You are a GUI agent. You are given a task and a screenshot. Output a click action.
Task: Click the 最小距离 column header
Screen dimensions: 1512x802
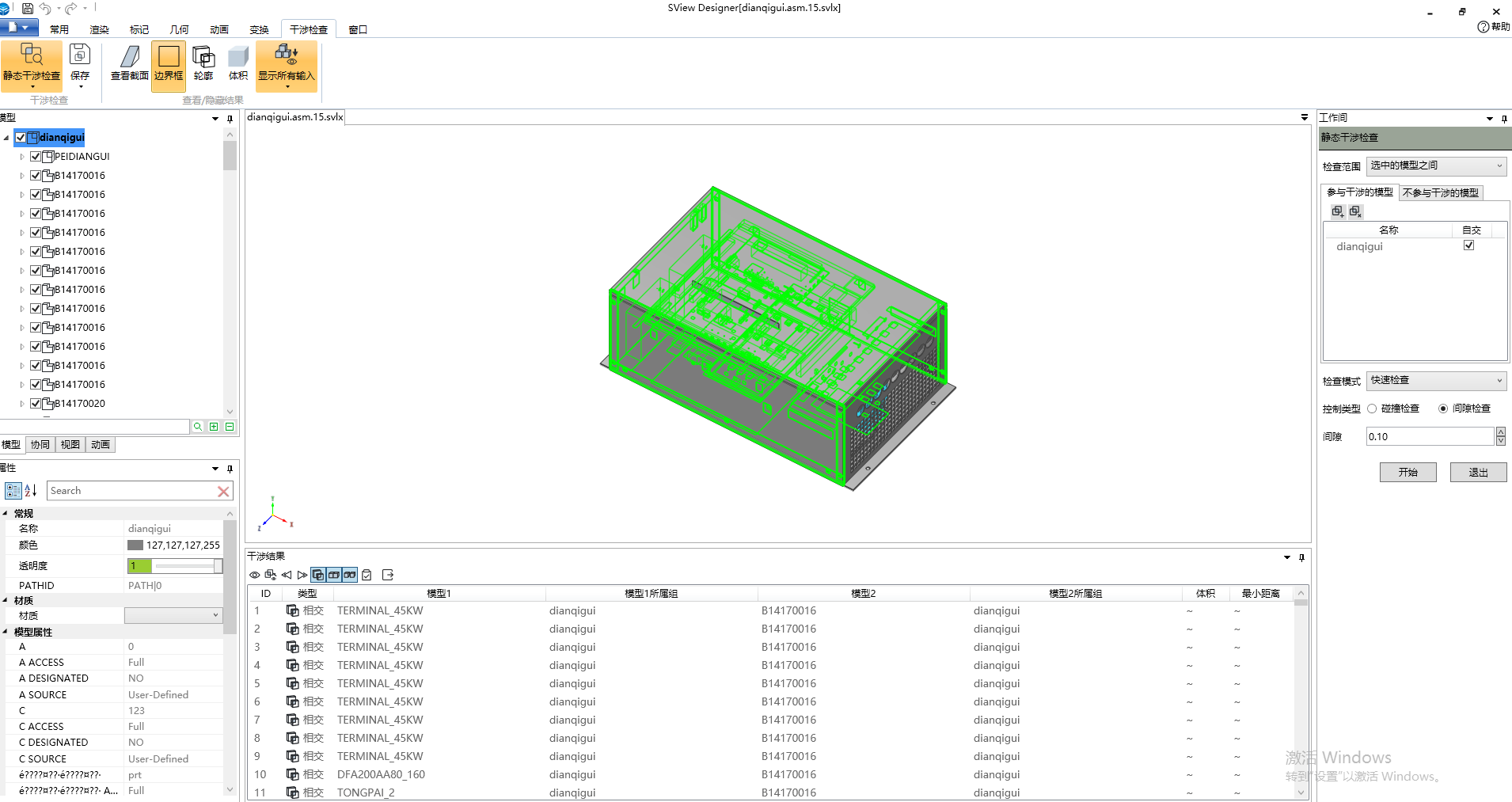pyautogui.click(x=1260, y=593)
